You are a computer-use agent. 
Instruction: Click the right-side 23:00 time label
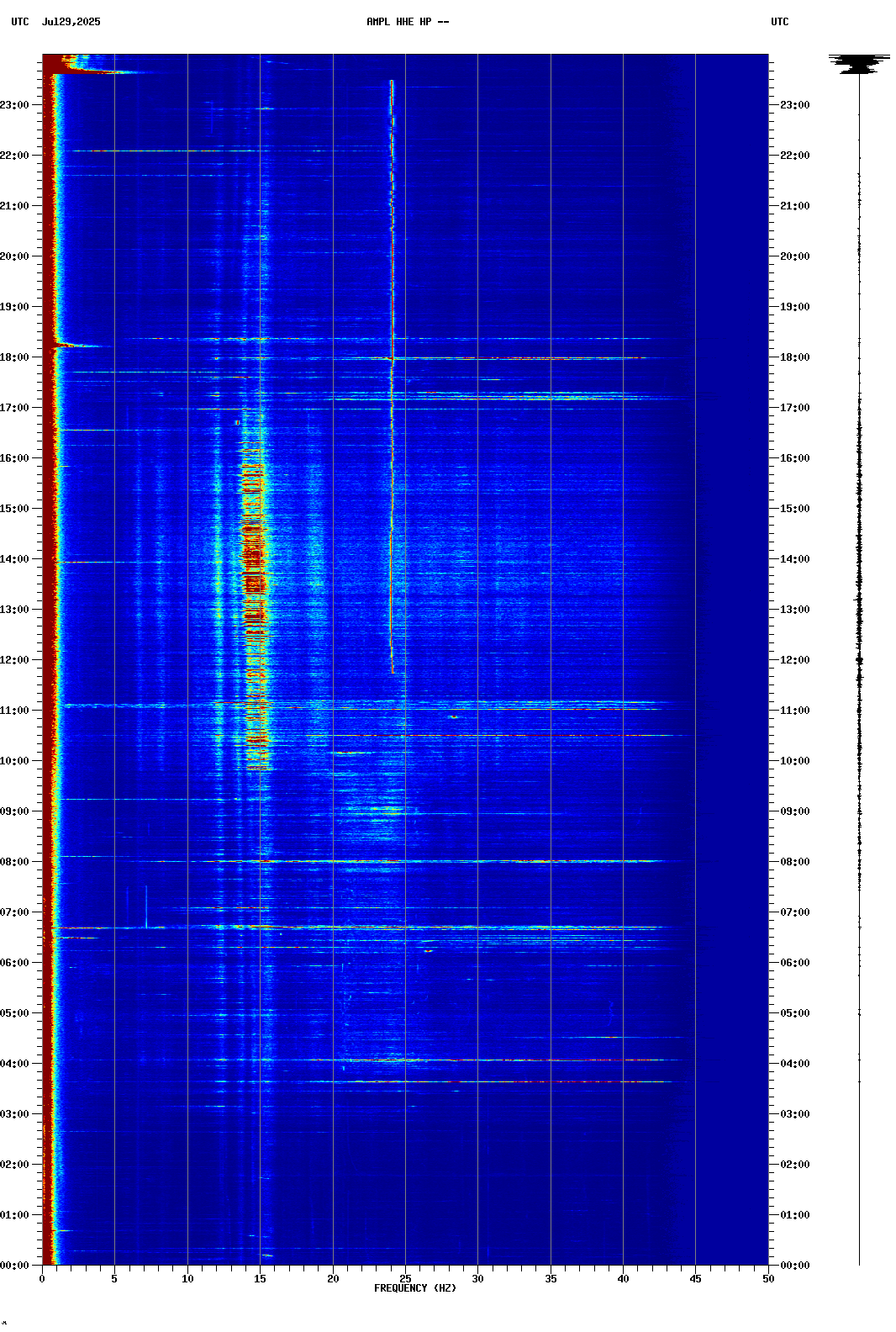coord(795,105)
